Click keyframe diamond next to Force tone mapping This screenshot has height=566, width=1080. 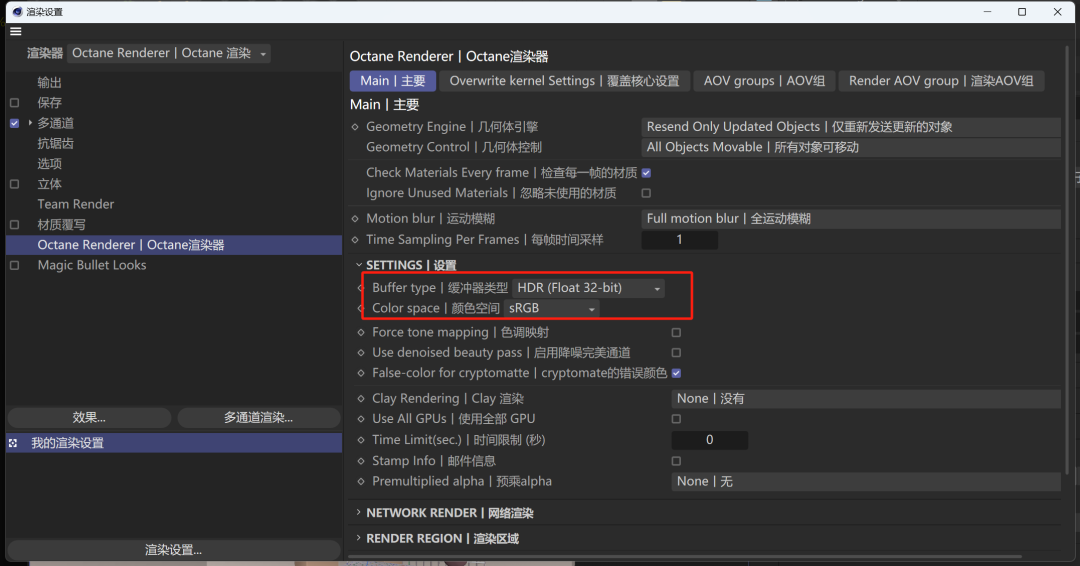pyautogui.click(x=361, y=332)
